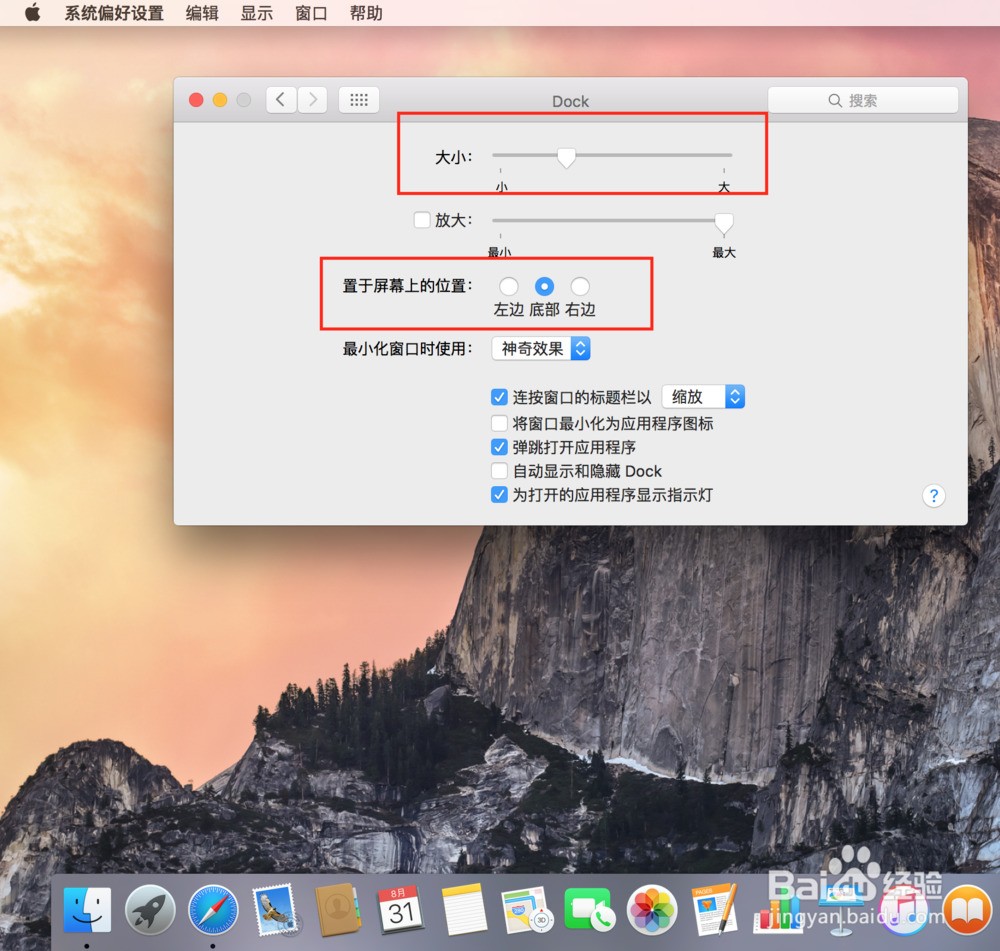Image resolution: width=1000 pixels, height=951 pixels.
Task: Open 窗口 menu
Action: click(x=311, y=13)
